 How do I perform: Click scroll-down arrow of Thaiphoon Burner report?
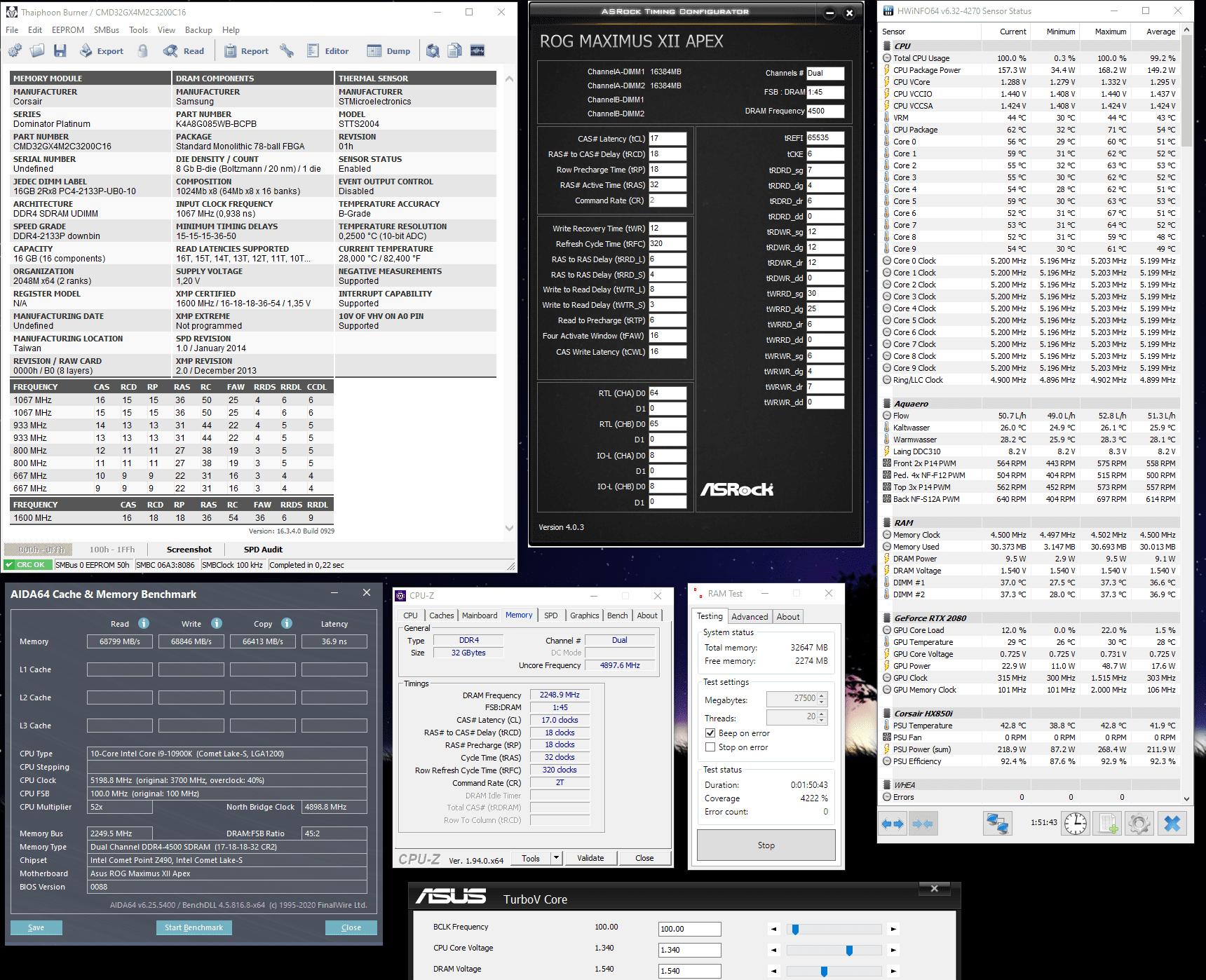(x=510, y=529)
